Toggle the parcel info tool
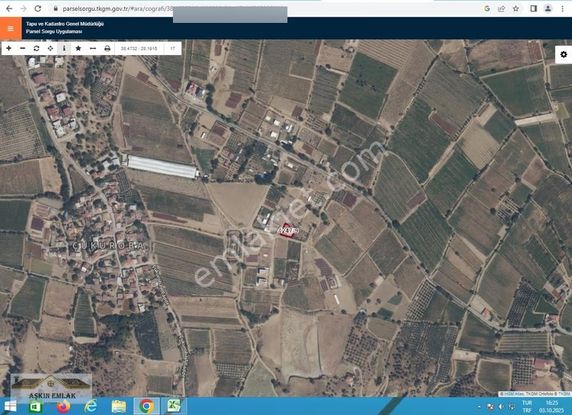The height and width of the screenshot is (415, 572). [64, 48]
